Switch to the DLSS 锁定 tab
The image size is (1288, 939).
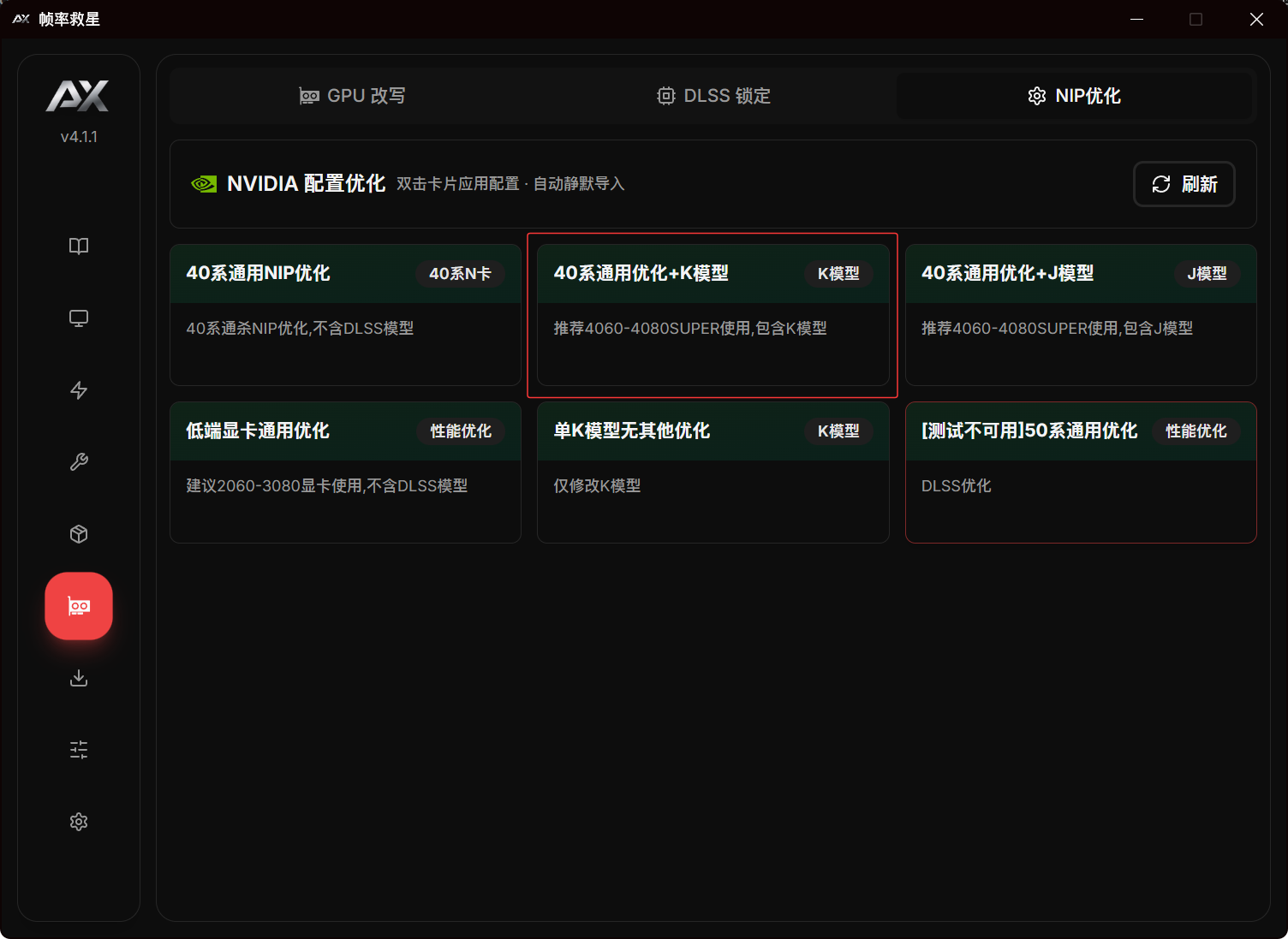[713, 96]
